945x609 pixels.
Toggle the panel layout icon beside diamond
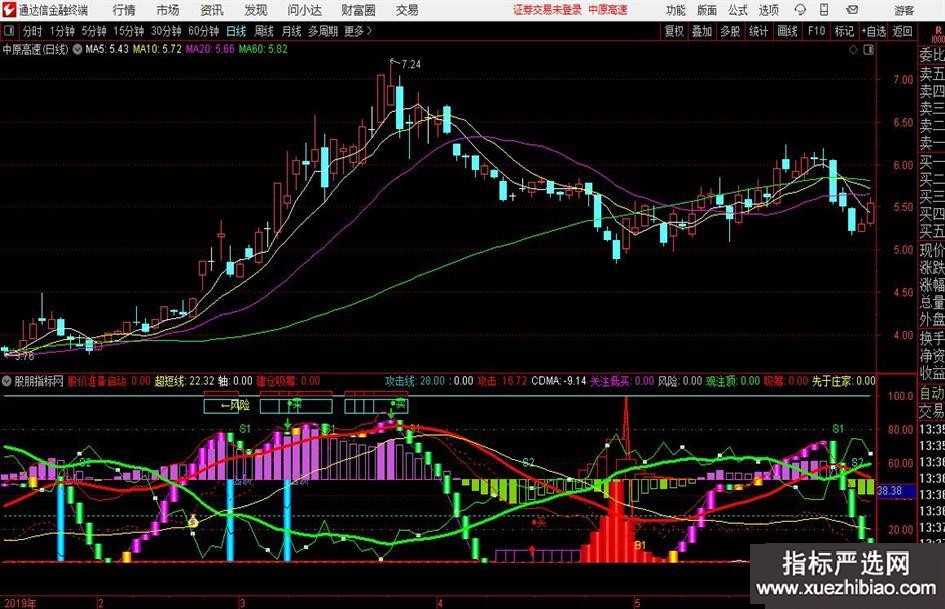pos(868,50)
